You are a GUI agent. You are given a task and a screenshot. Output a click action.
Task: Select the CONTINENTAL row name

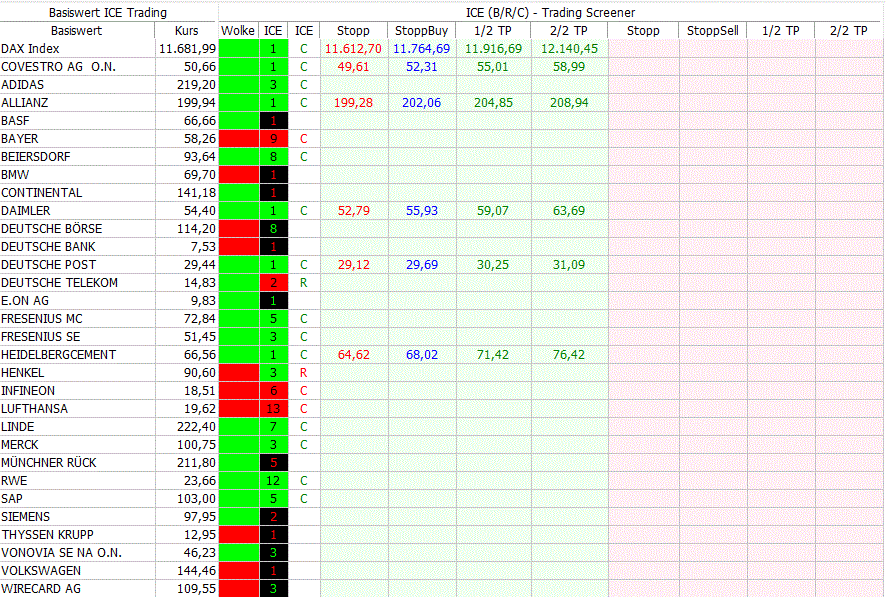(x=42, y=193)
